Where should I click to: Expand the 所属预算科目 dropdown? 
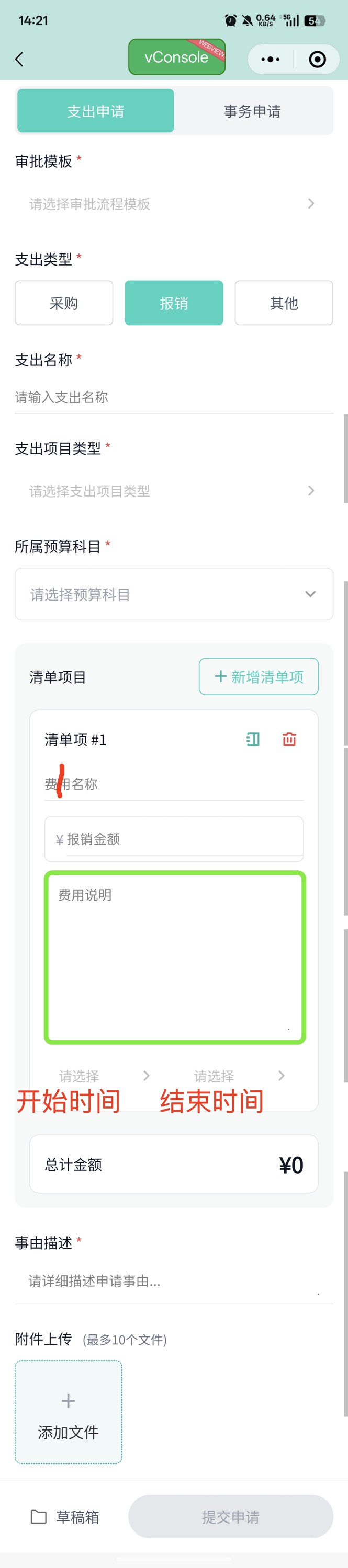(174, 594)
